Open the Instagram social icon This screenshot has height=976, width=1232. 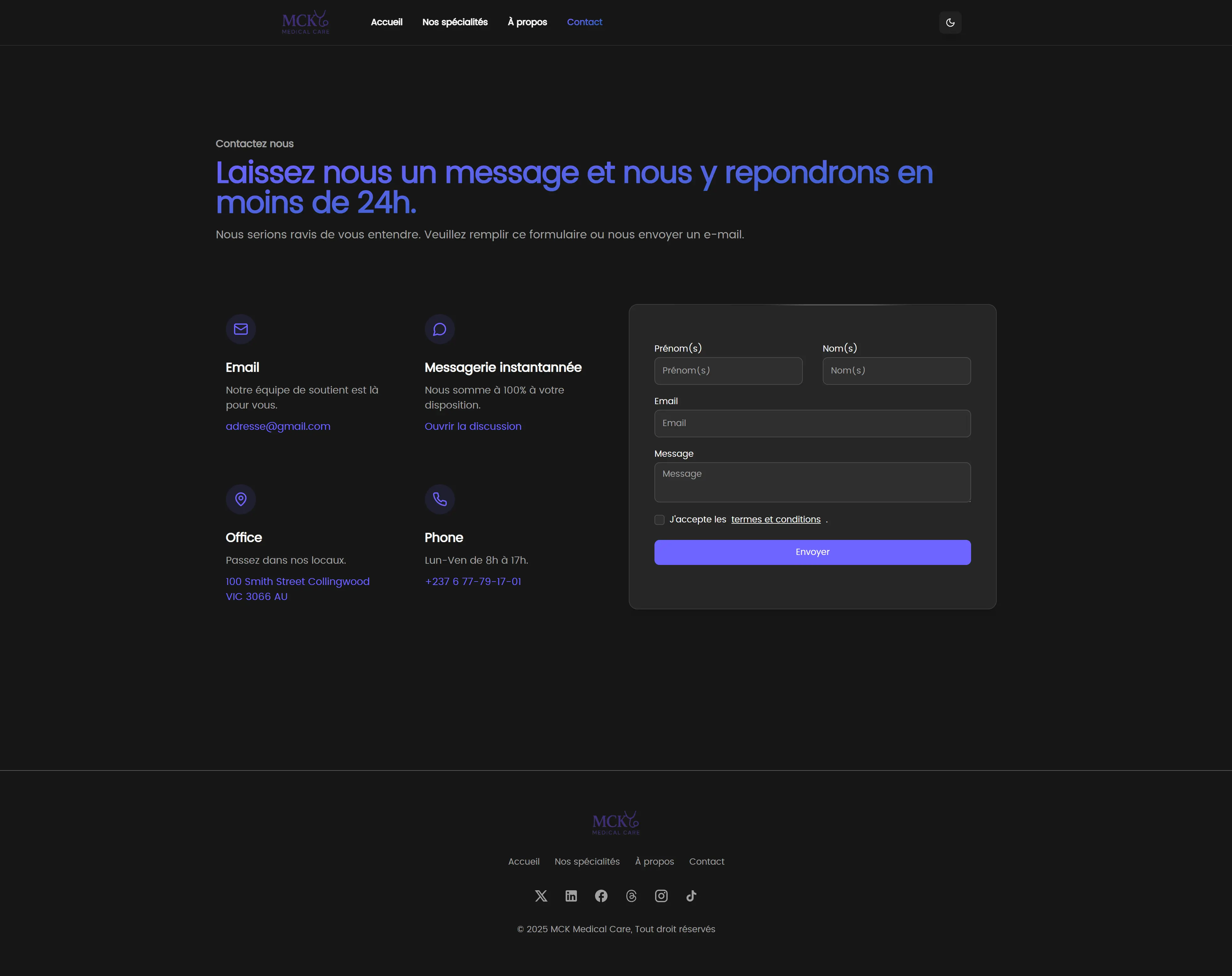pos(660,895)
